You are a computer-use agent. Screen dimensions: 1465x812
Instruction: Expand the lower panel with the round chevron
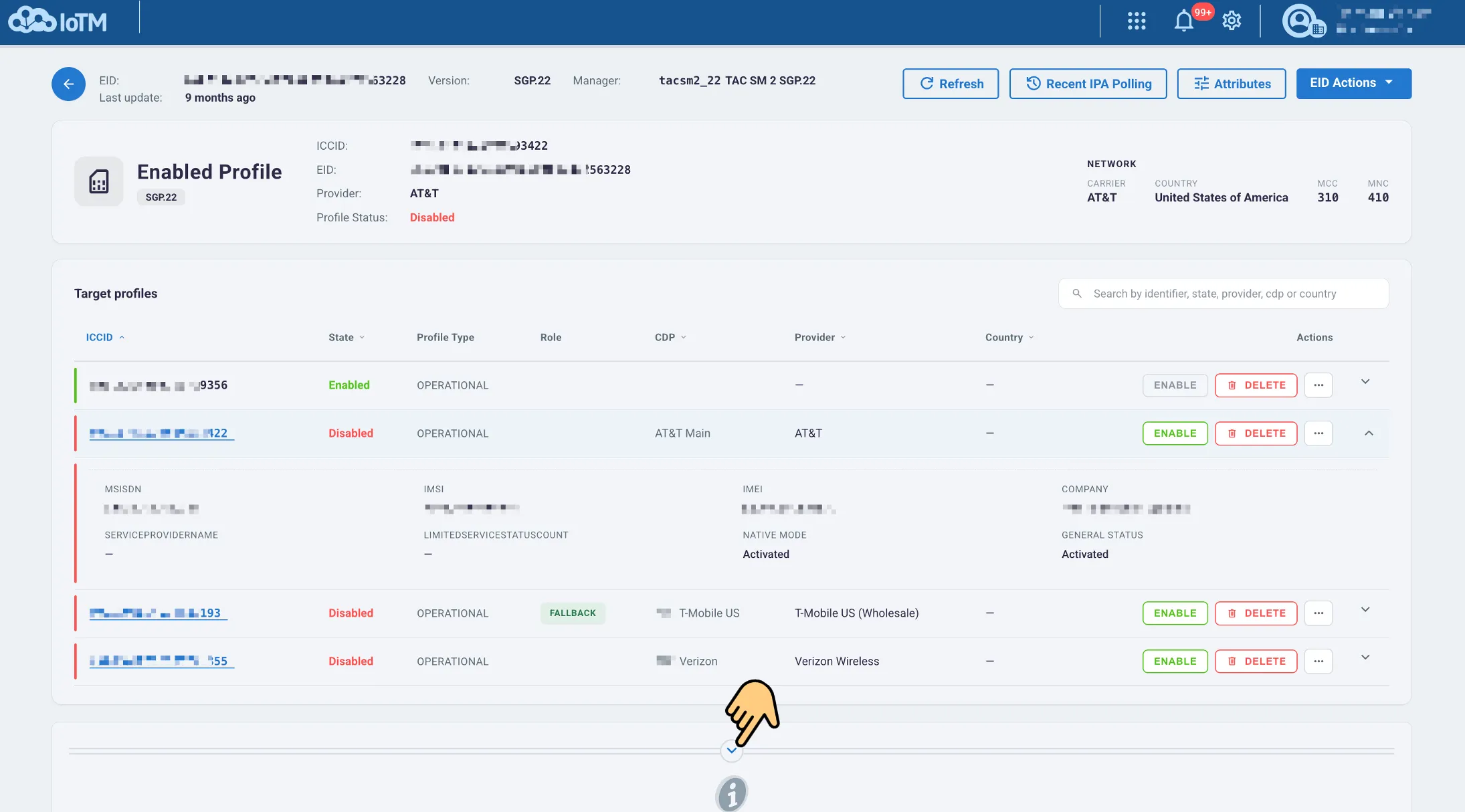pyautogui.click(x=732, y=750)
